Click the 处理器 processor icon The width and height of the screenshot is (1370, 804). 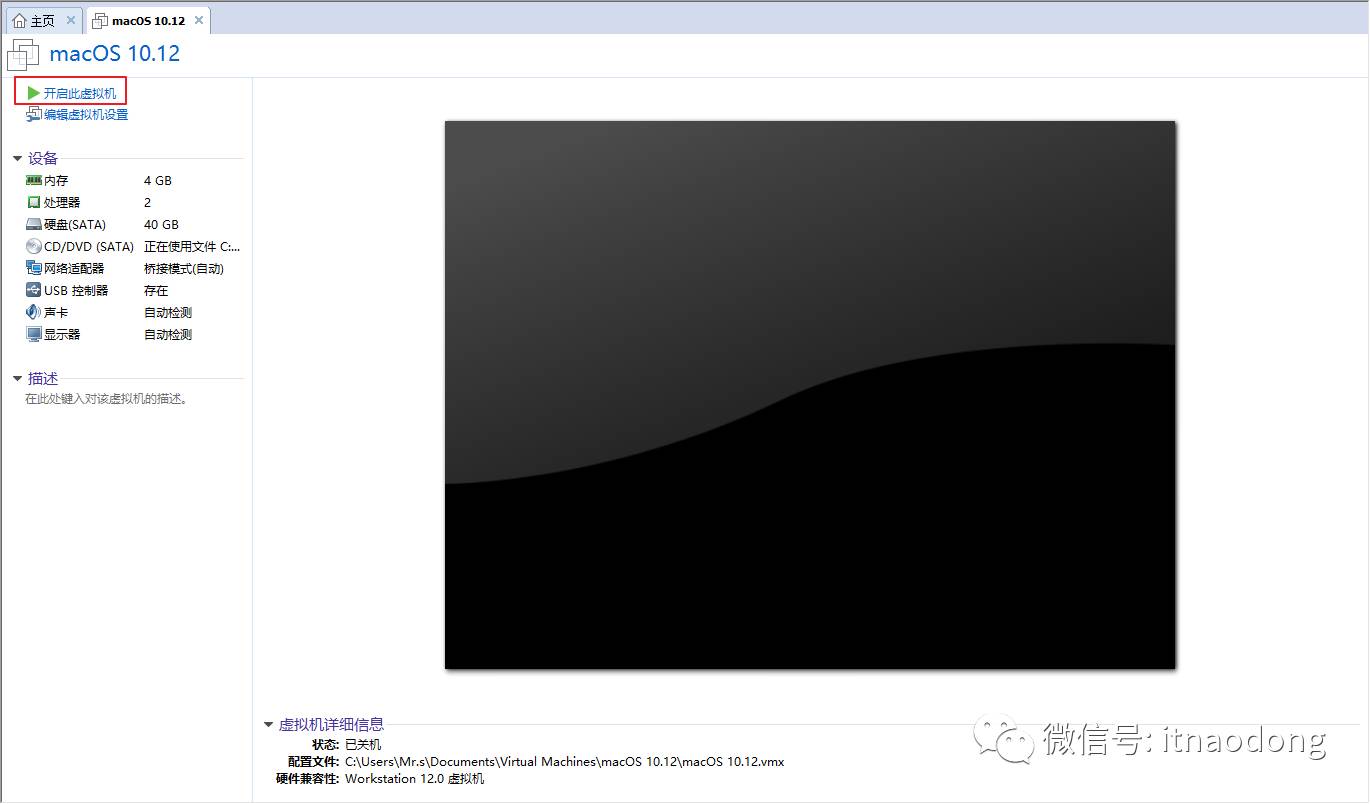pos(34,203)
